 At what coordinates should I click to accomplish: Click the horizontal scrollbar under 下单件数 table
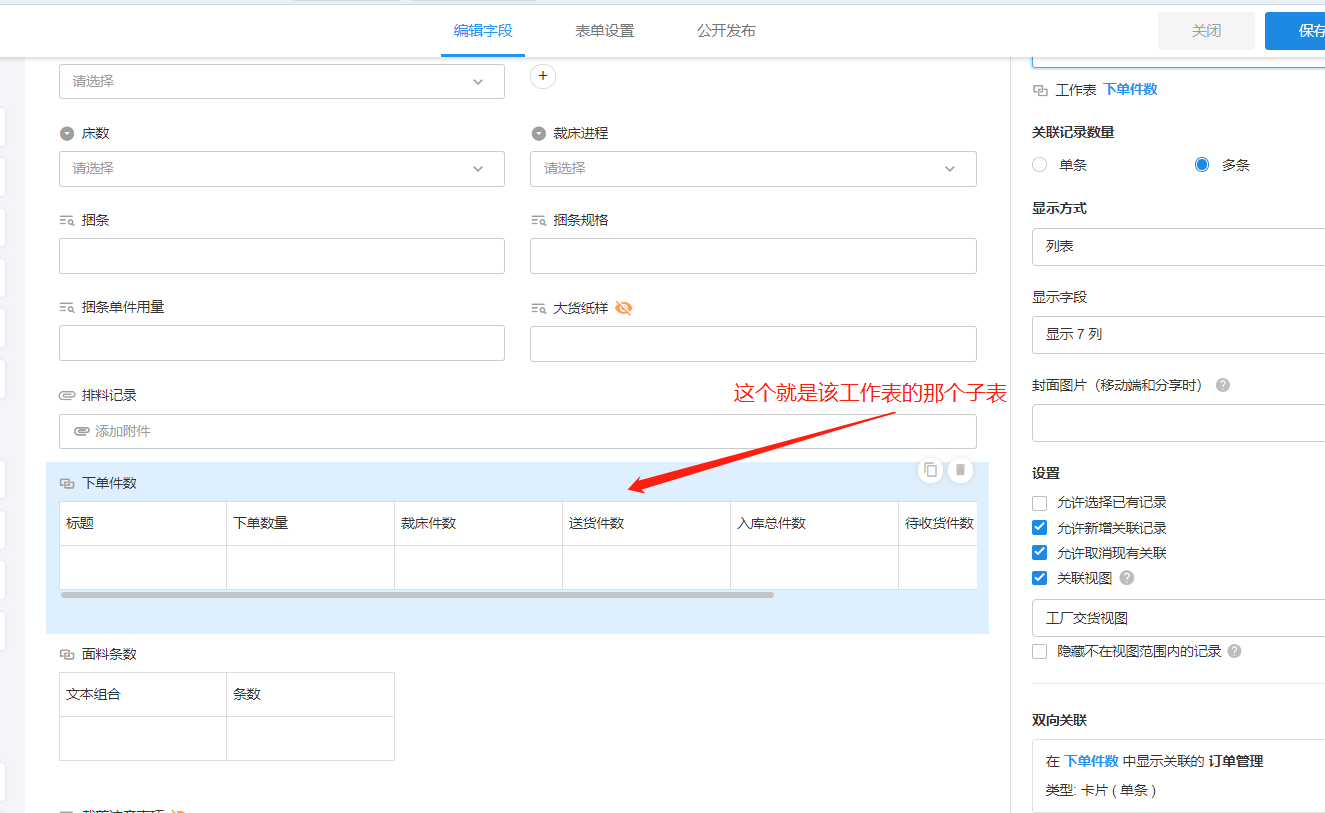tap(417, 595)
